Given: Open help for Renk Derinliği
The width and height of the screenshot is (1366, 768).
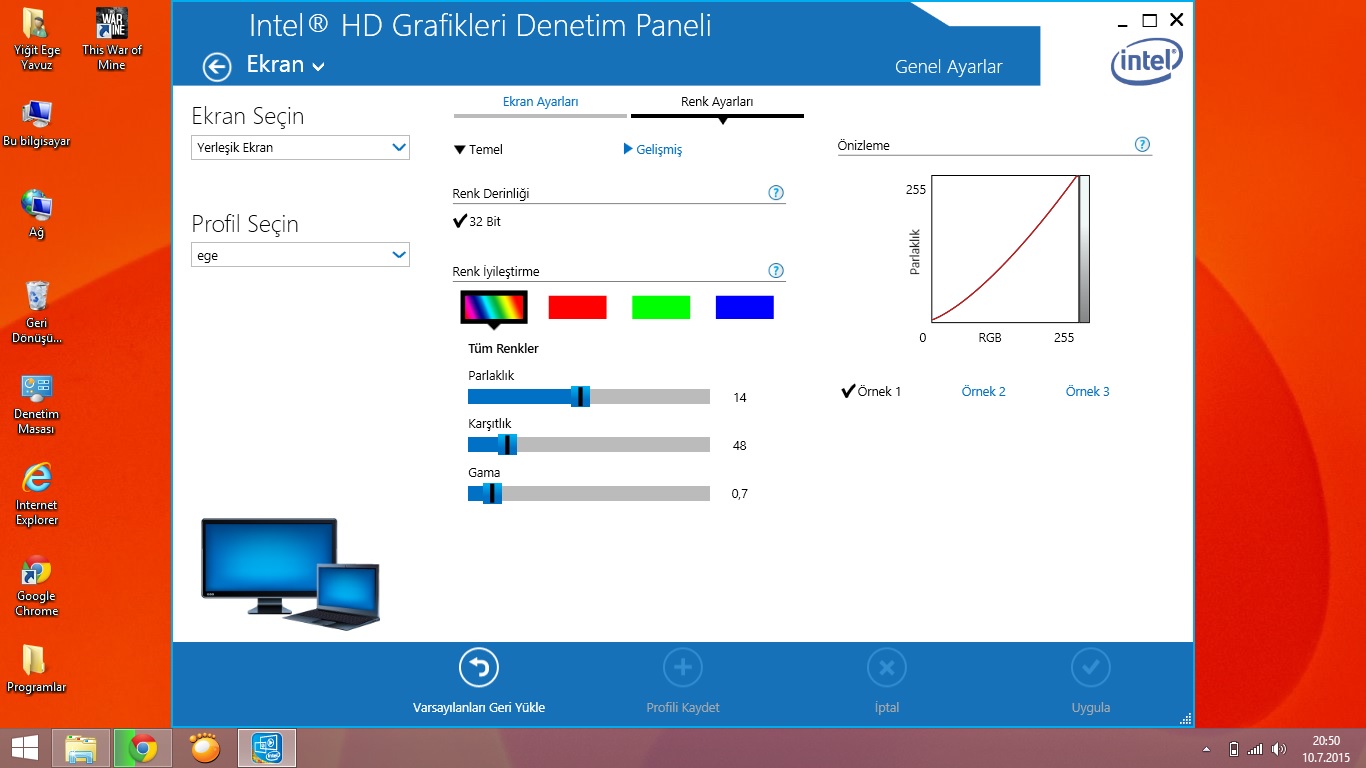Looking at the screenshot, I should pos(776,193).
